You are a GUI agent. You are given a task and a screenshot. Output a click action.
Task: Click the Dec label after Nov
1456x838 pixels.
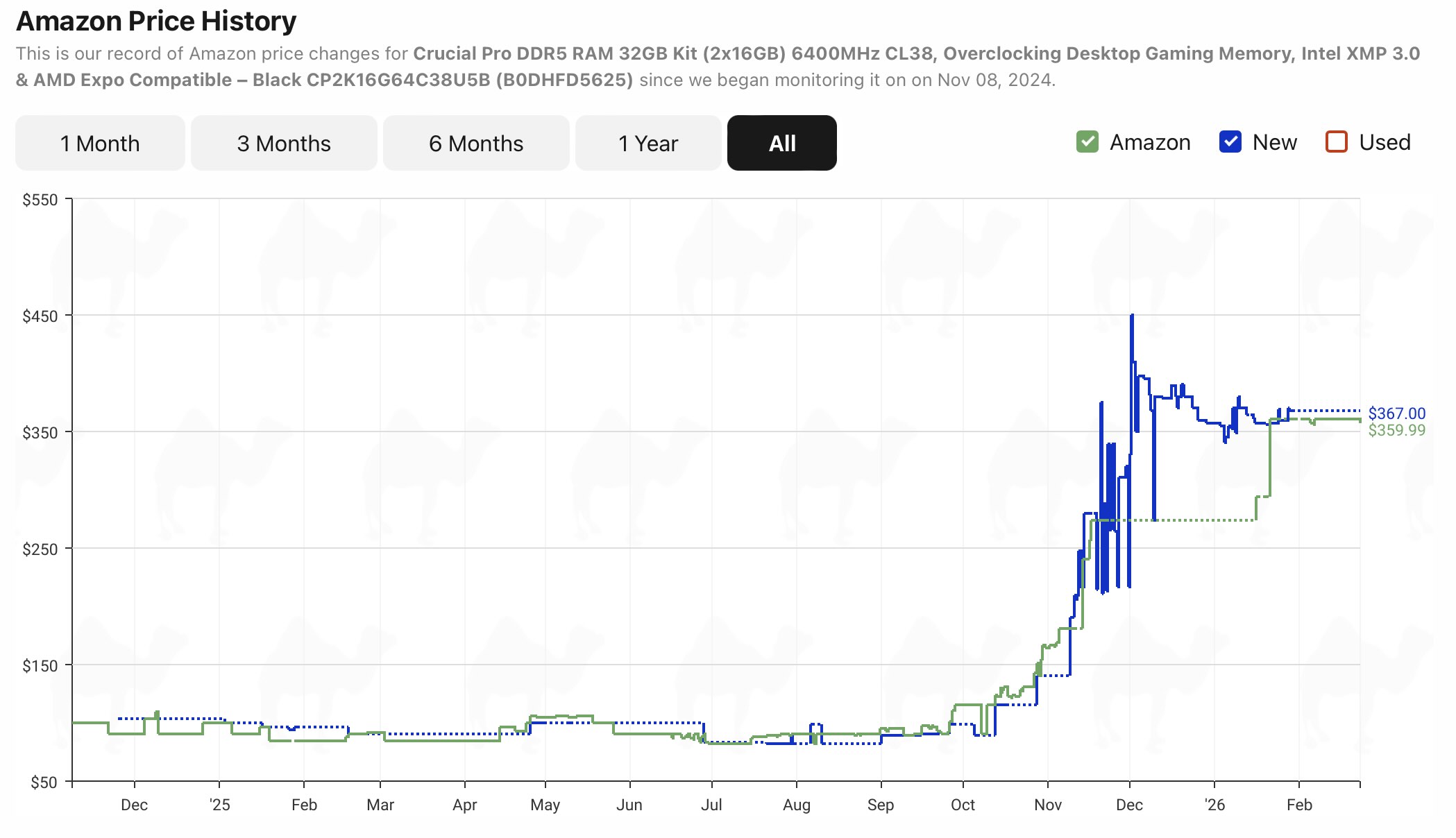click(1129, 805)
